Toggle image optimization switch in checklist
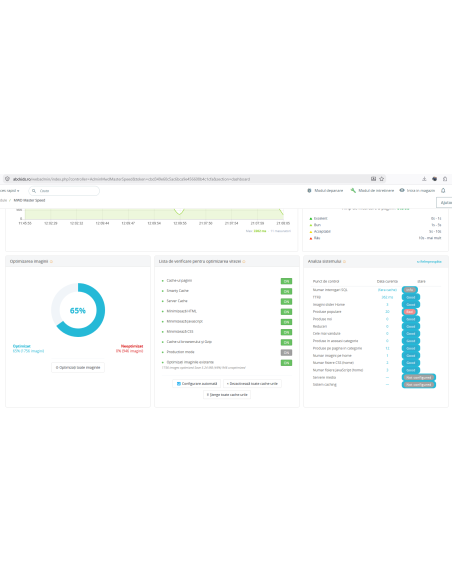Viewport: 452px width, 584px height. tap(286, 363)
